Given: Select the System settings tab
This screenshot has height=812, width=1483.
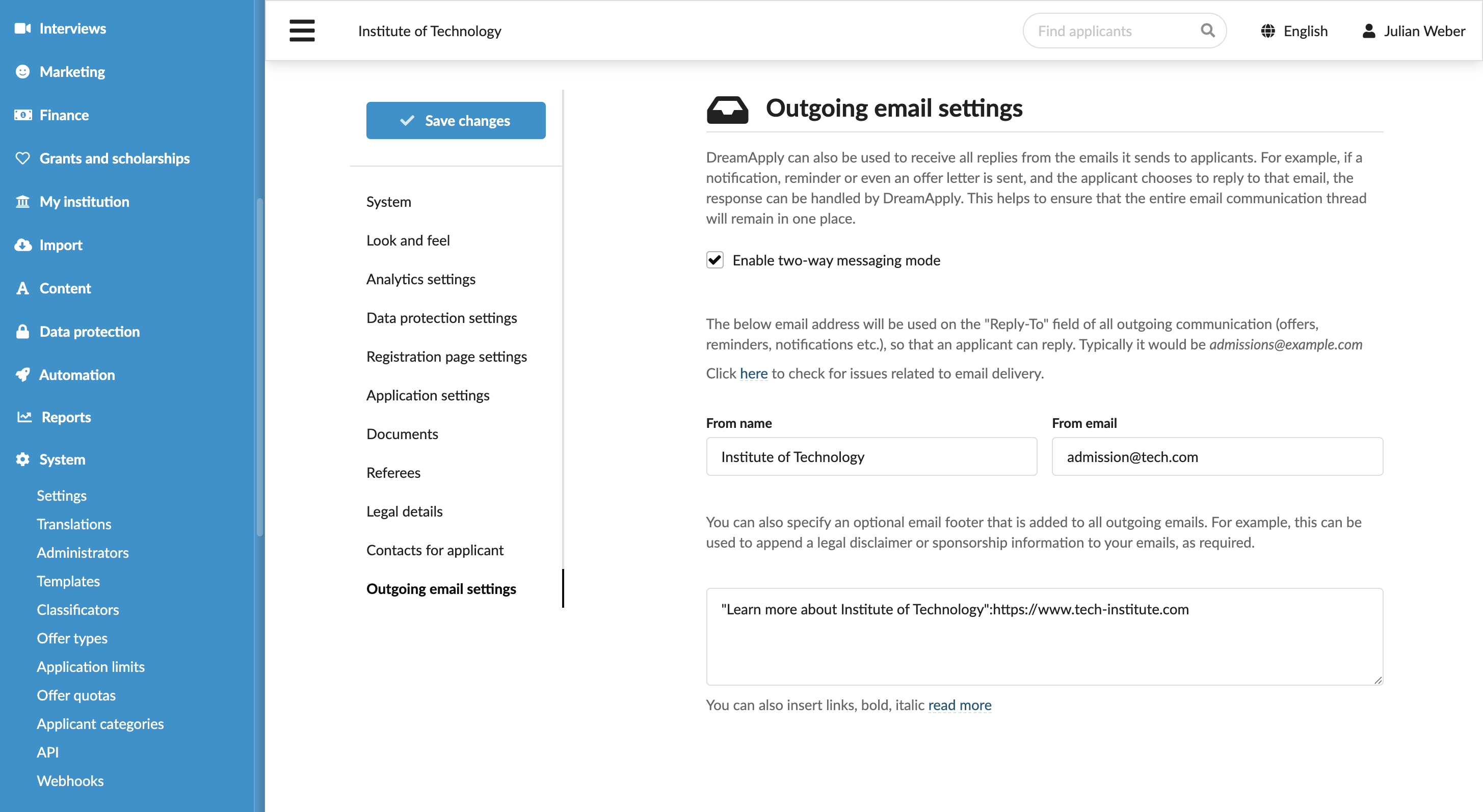Looking at the screenshot, I should 389,201.
